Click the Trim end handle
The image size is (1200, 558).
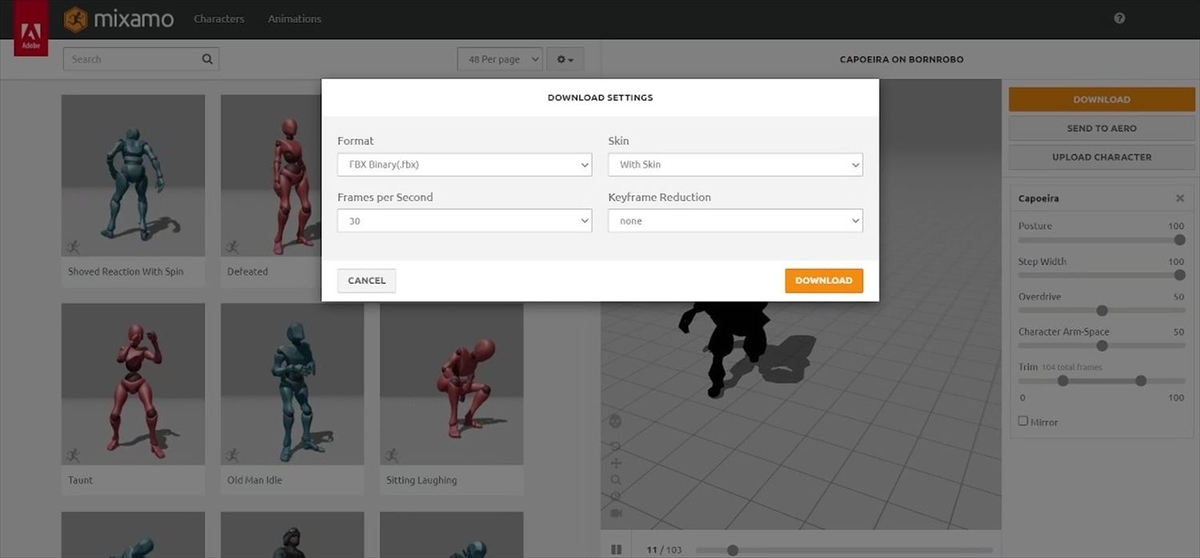pos(1141,381)
